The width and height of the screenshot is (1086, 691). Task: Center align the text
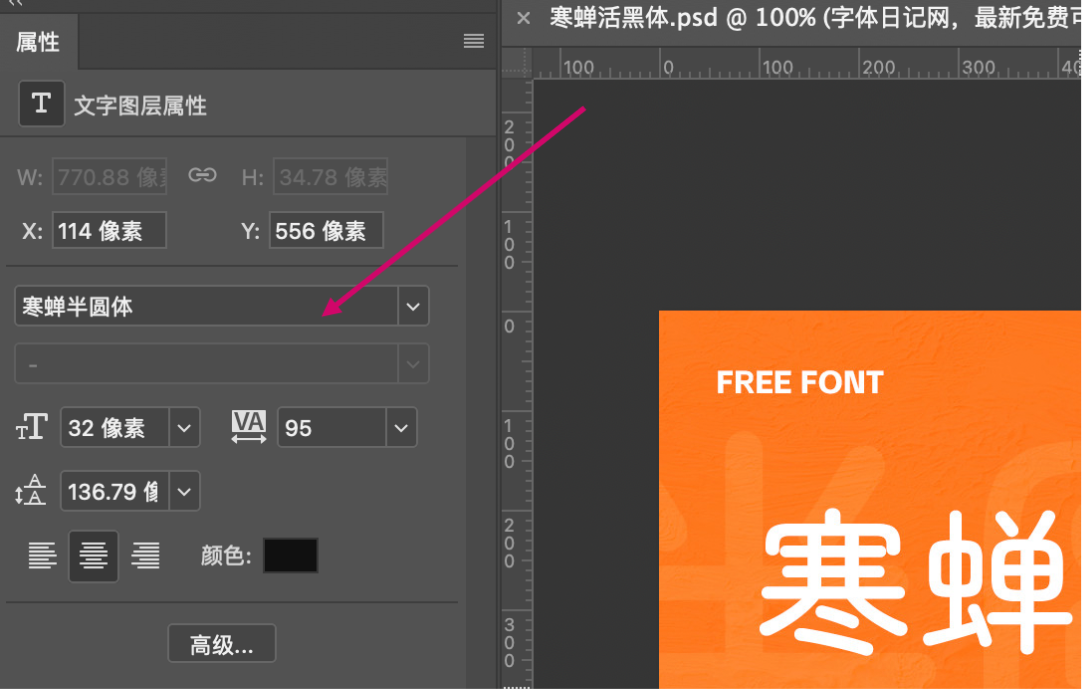pyautogui.click(x=94, y=555)
